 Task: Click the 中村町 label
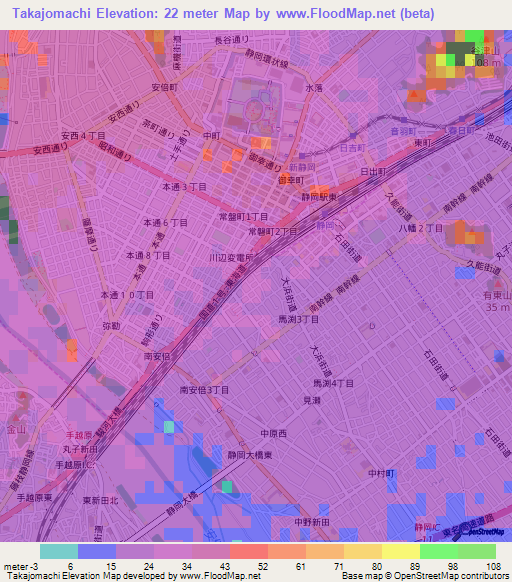coord(381,473)
